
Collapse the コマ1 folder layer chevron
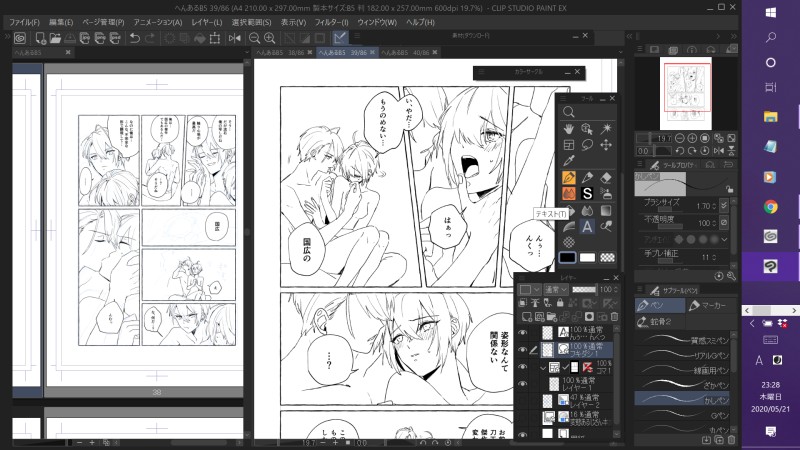pyautogui.click(x=543, y=367)
